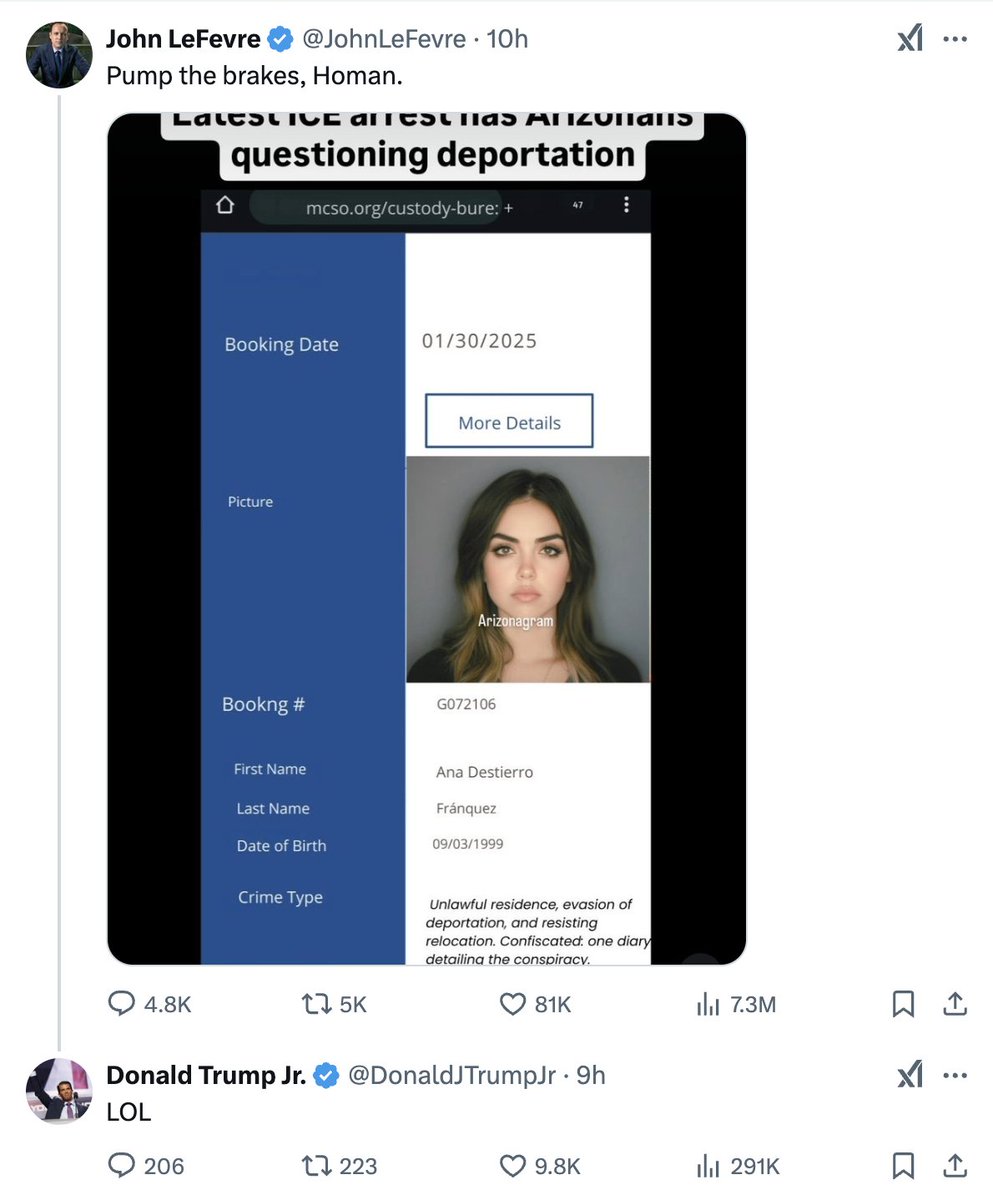Open Grok icon on John LeFevre's post
Viewport: 993px width, 1200px height.
click(909, 39)
